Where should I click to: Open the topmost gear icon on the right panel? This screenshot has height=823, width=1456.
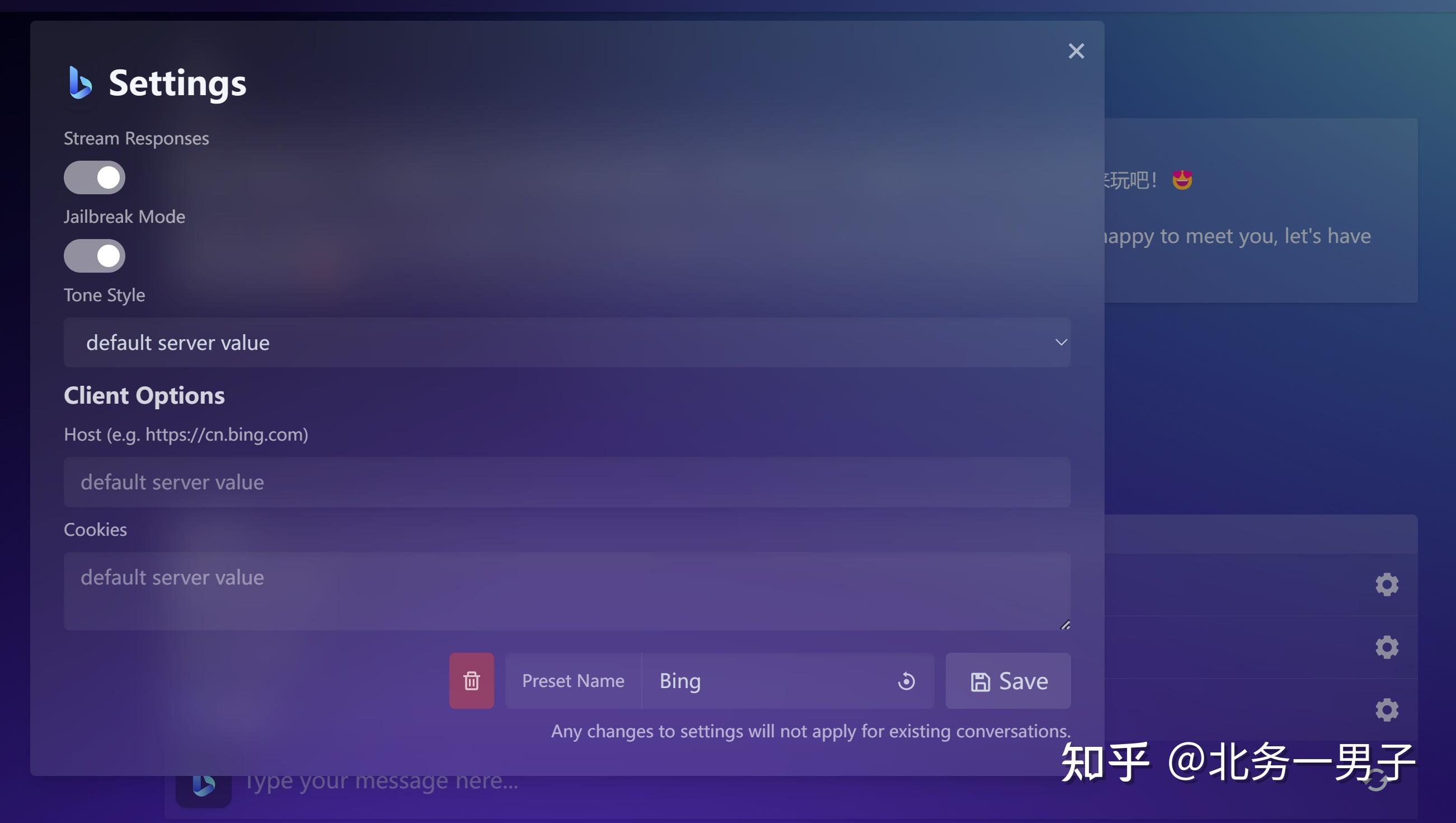point(1386,584)
